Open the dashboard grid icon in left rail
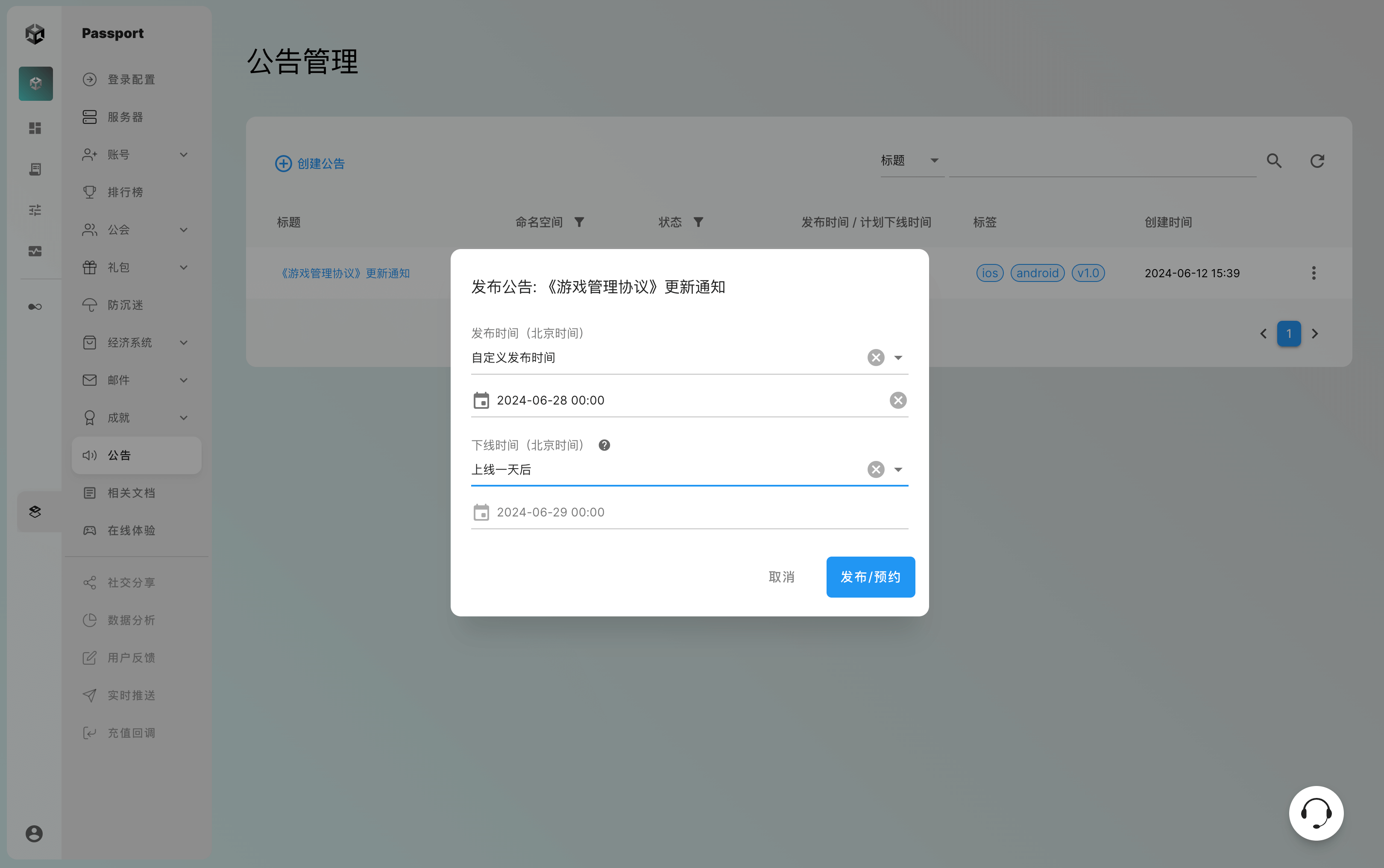This screenshot has width=1384, height=868. click(x=35, y=128)
